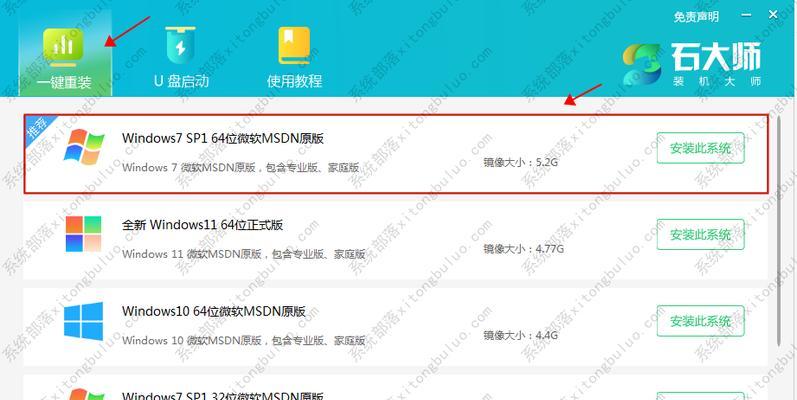Switch to U 盘启动 tab
This screenshot has height=400, width=797.
pos(181,53)
